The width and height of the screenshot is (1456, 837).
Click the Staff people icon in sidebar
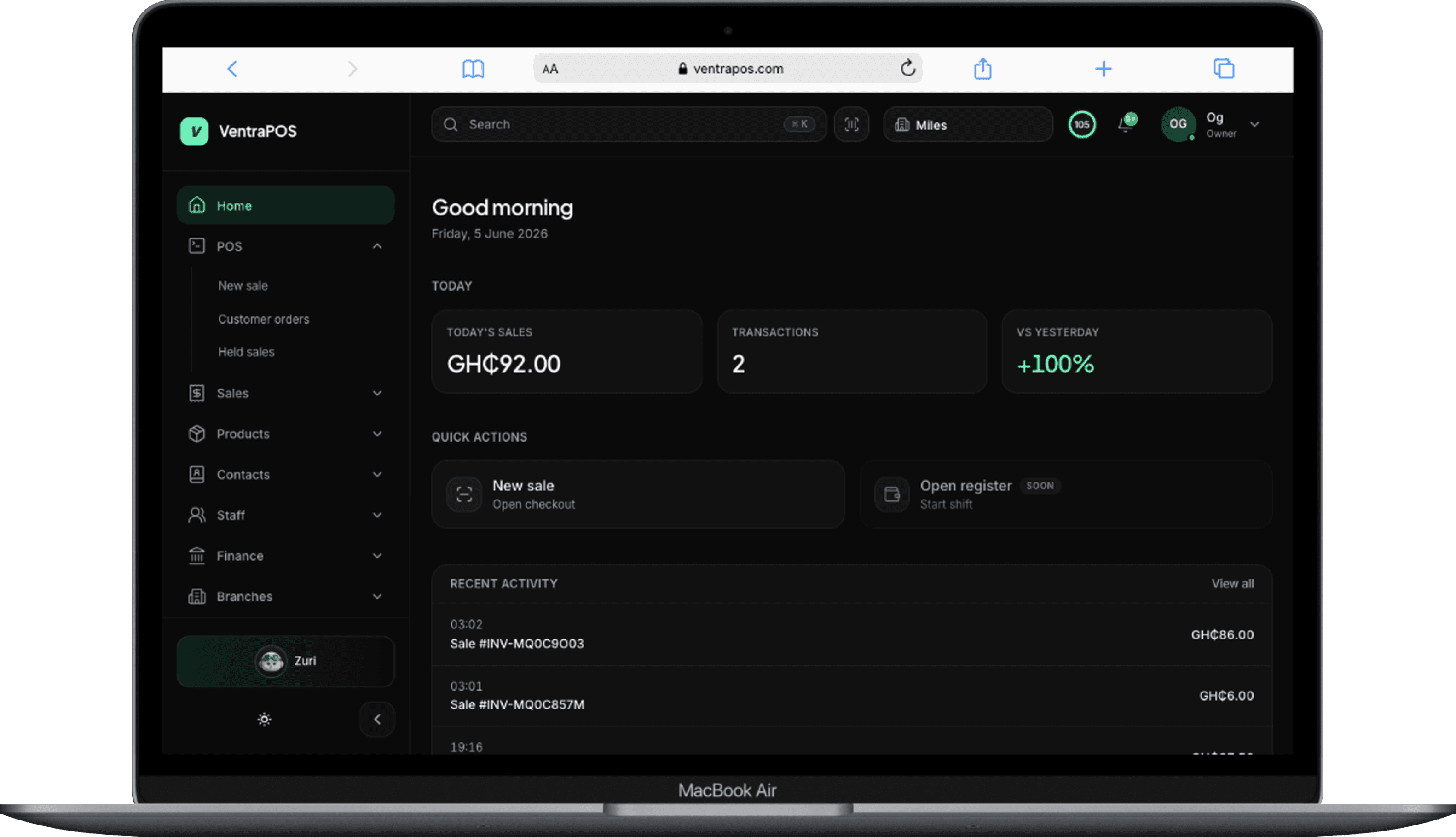pos(196,515)
